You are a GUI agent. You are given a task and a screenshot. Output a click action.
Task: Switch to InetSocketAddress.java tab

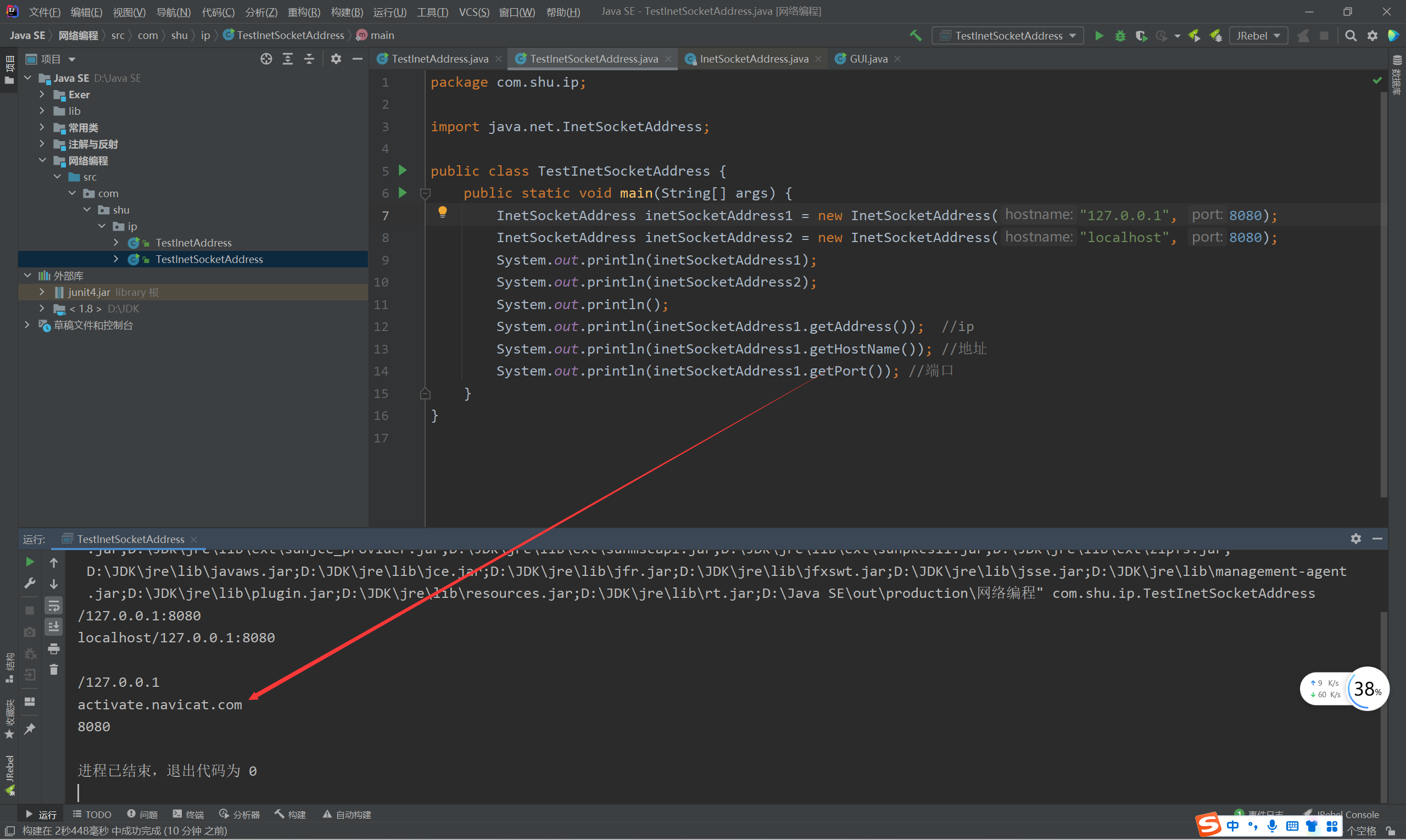753,59
